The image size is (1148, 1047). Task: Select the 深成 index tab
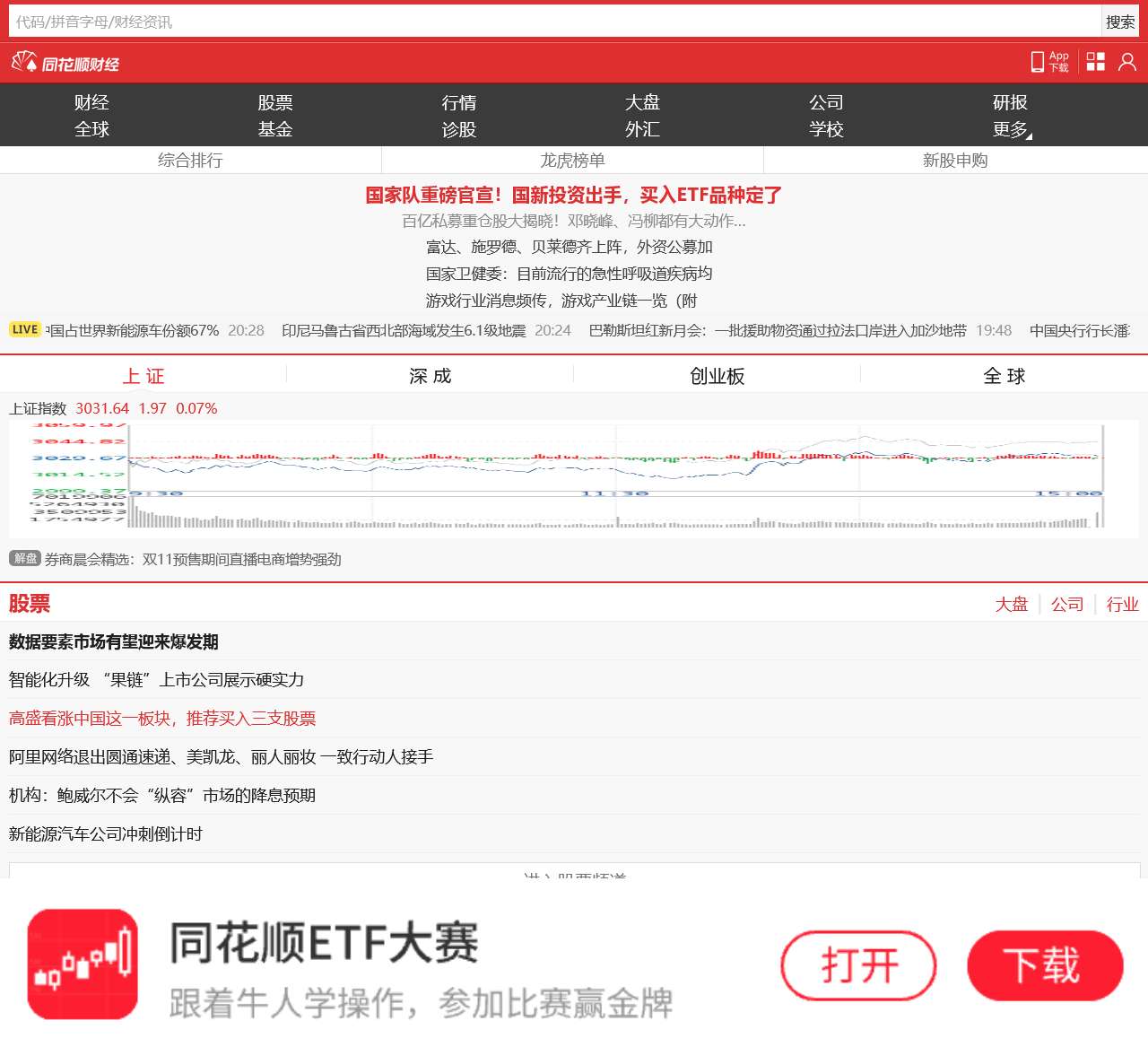430,376
